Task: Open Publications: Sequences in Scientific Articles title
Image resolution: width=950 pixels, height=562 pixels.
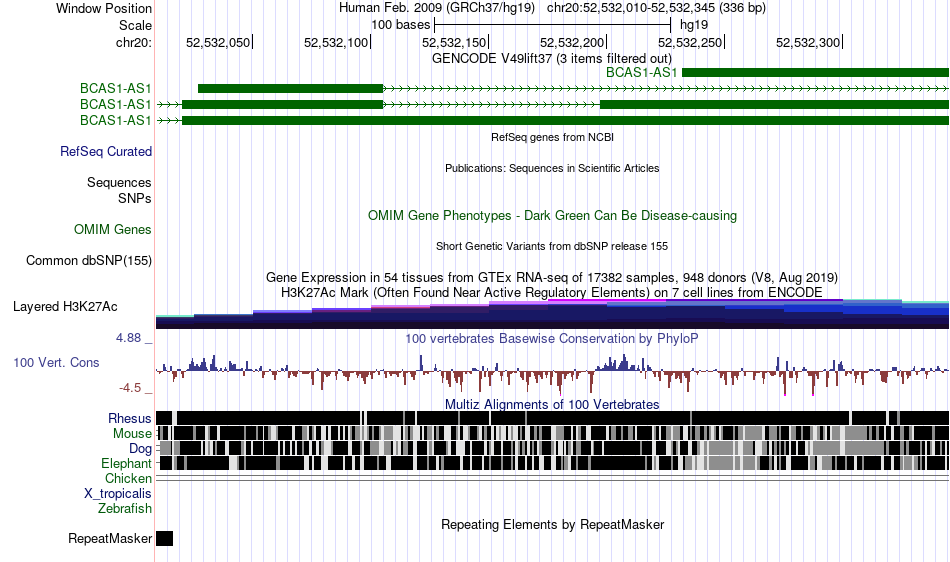Action: click(x=552, y=168)
